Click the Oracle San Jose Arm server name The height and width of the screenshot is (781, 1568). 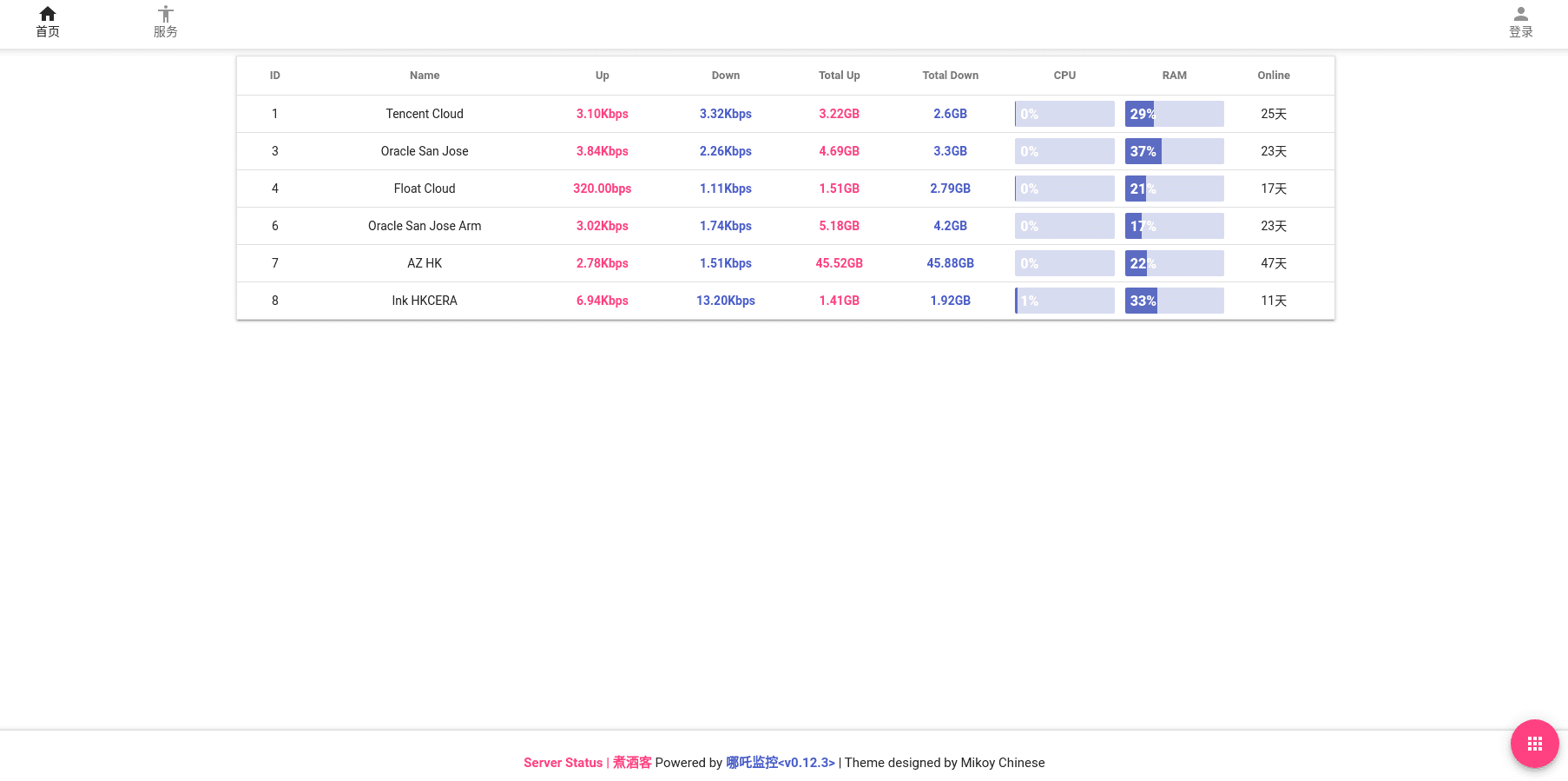click(x=425, y=226)
